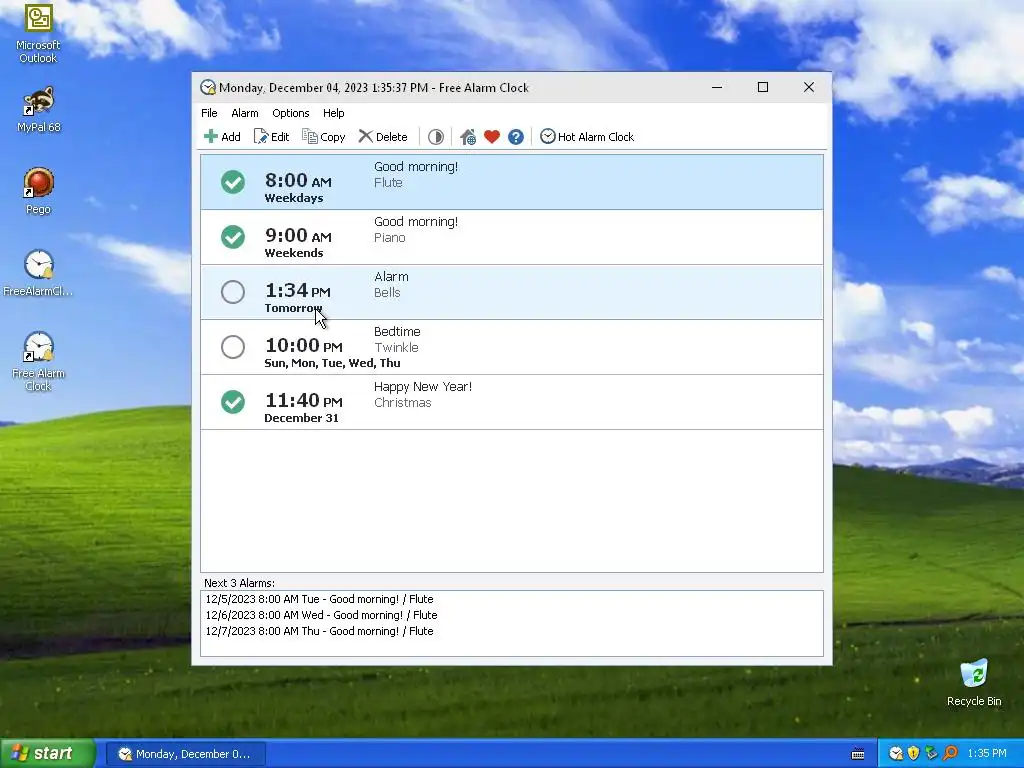
Task: Open the blue question mark help icon
Action: pyautogui.click(x=516, y=136)
